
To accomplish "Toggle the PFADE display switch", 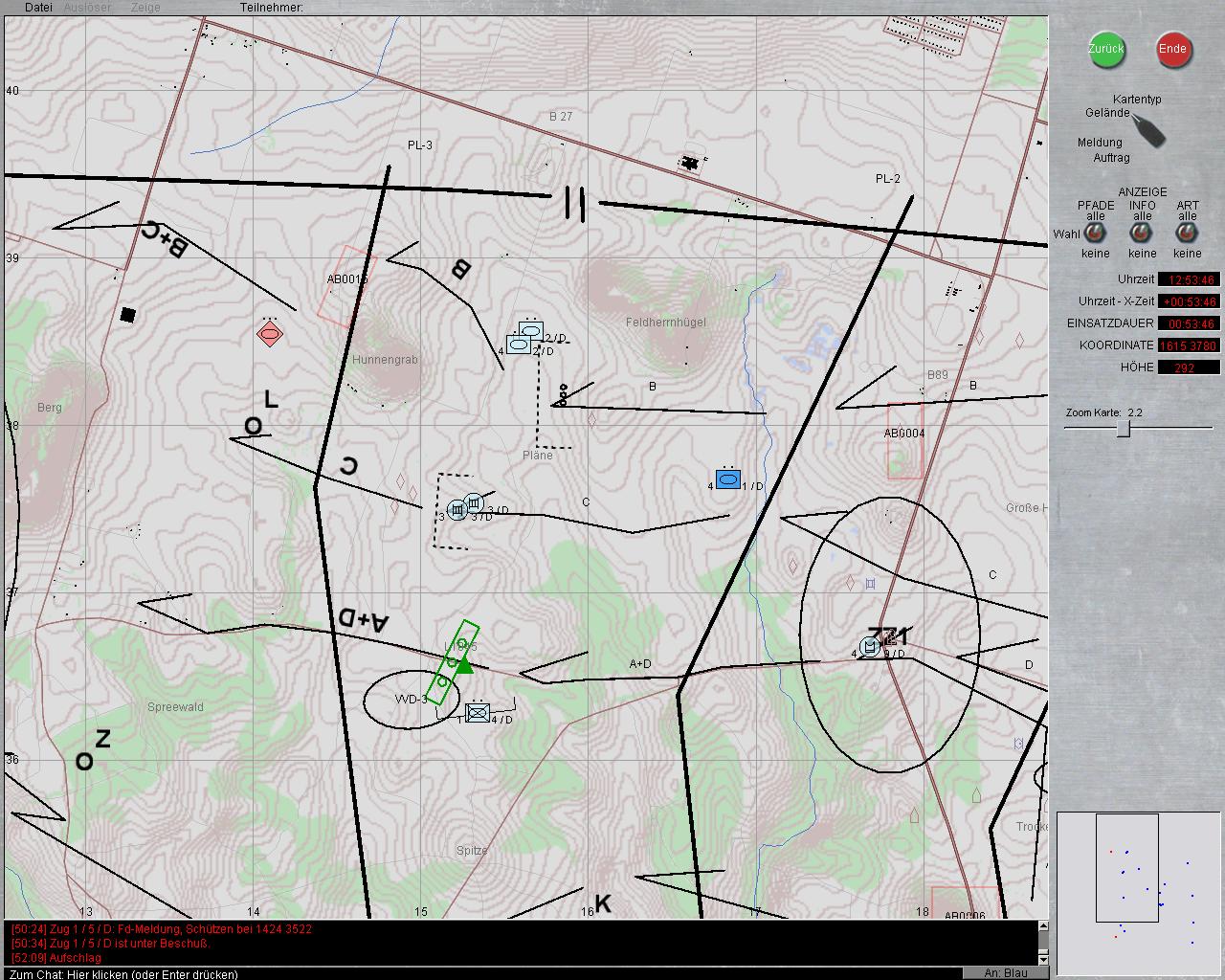I will (1095, 234).
